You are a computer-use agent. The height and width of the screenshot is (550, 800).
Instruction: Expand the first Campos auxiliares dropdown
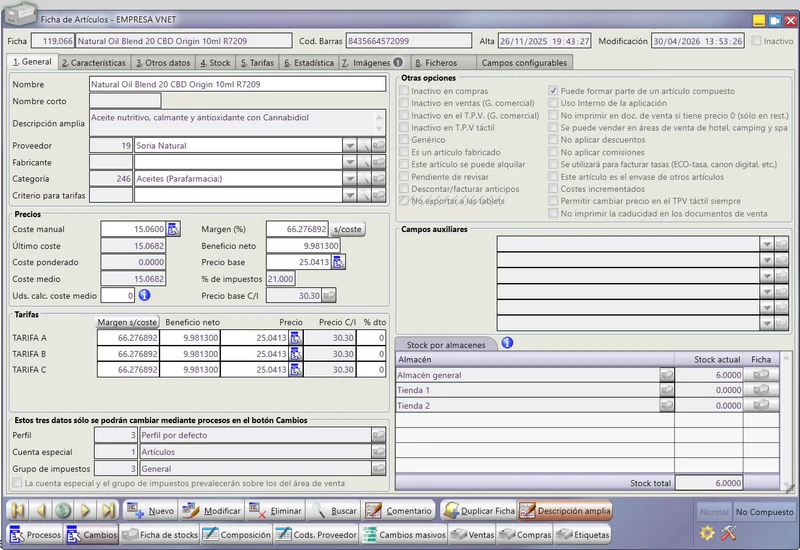[766, 244]
